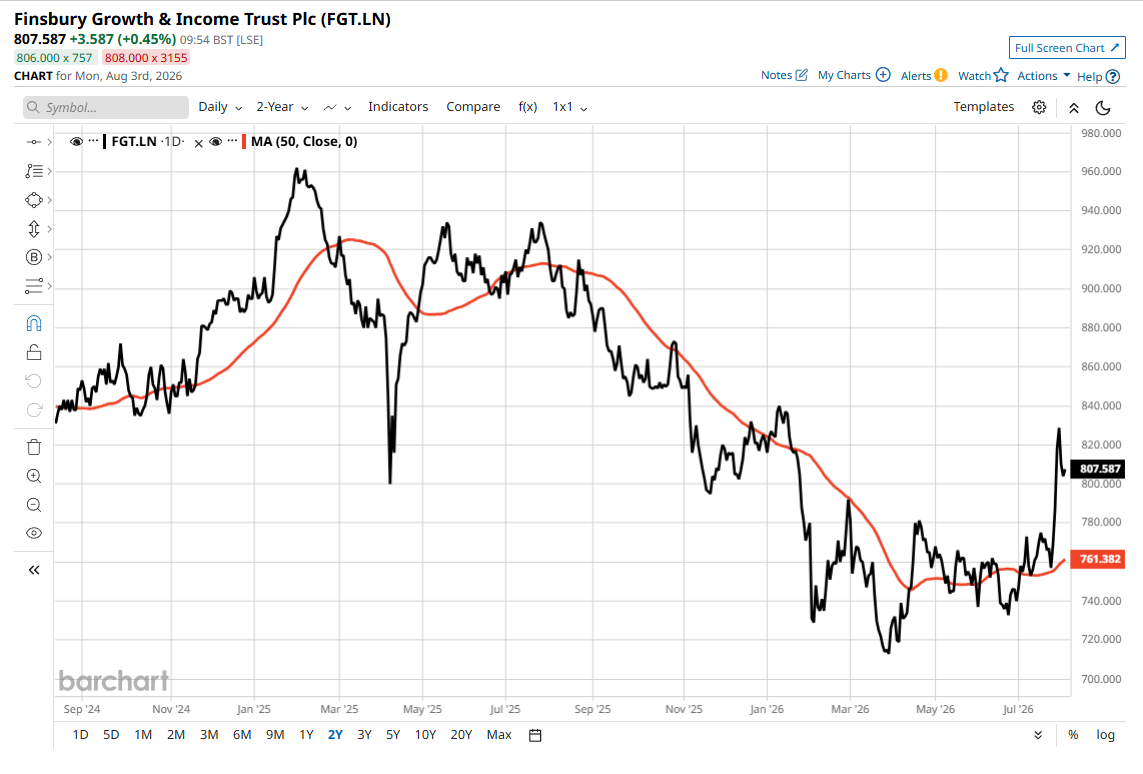
Task: Collapse the drawing toolbar double chevron
Action: coord(34,570)
